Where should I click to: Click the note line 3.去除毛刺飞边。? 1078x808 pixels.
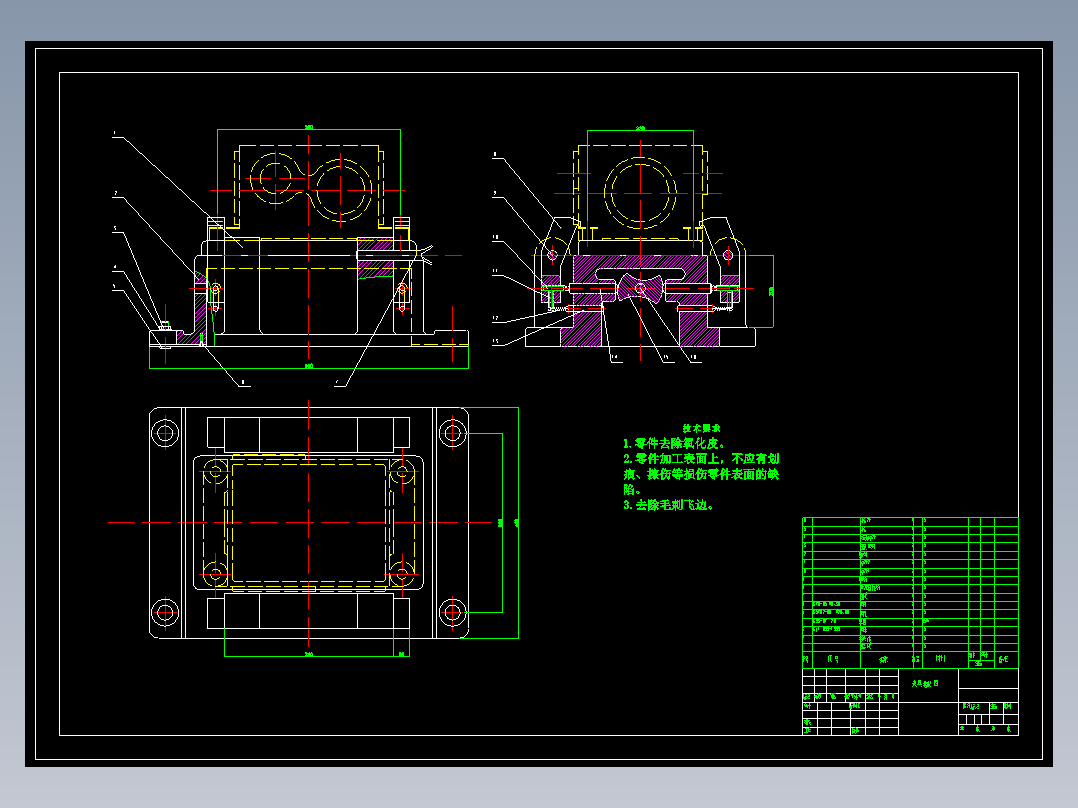[669, 505]
